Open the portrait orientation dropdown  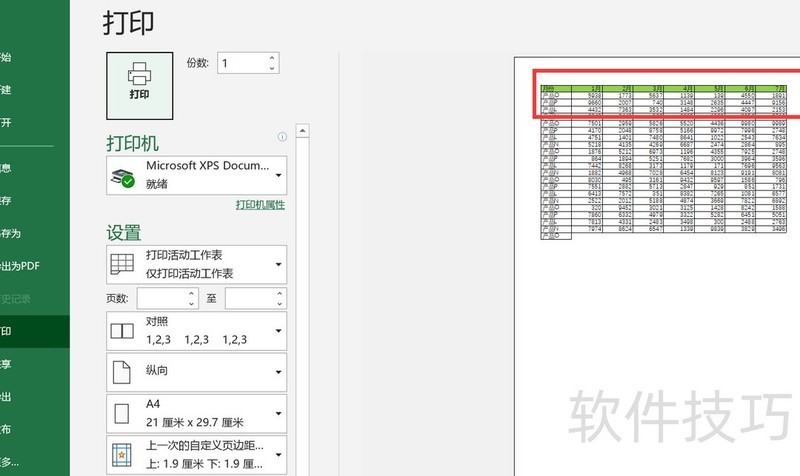[196, 372]
